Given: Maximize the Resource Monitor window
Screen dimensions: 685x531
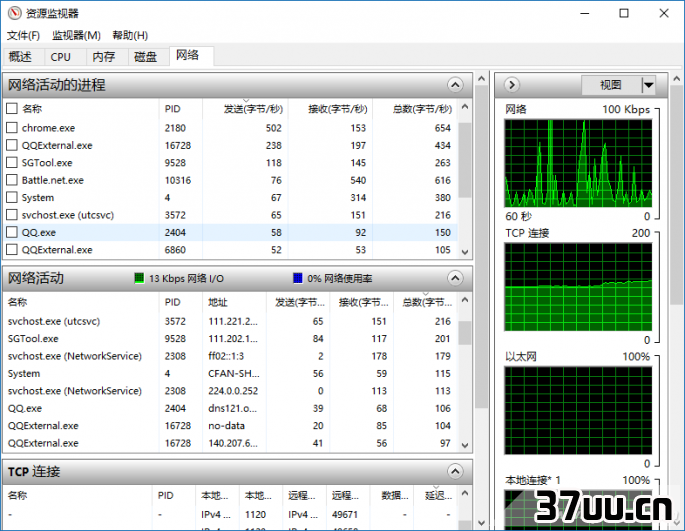Looking at the screenshot, I should 624,13.
